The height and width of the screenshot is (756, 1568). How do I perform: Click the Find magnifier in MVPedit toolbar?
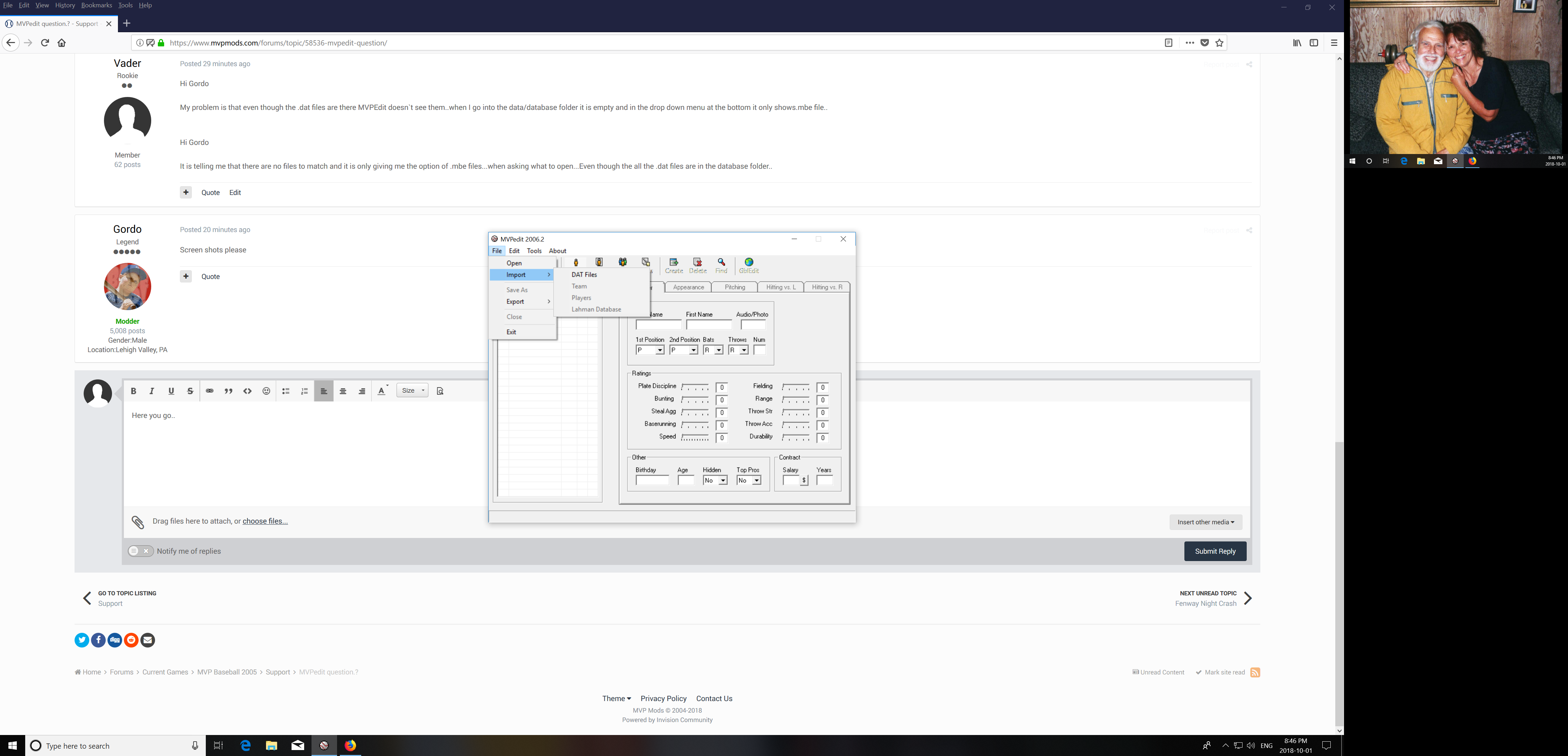721,265
